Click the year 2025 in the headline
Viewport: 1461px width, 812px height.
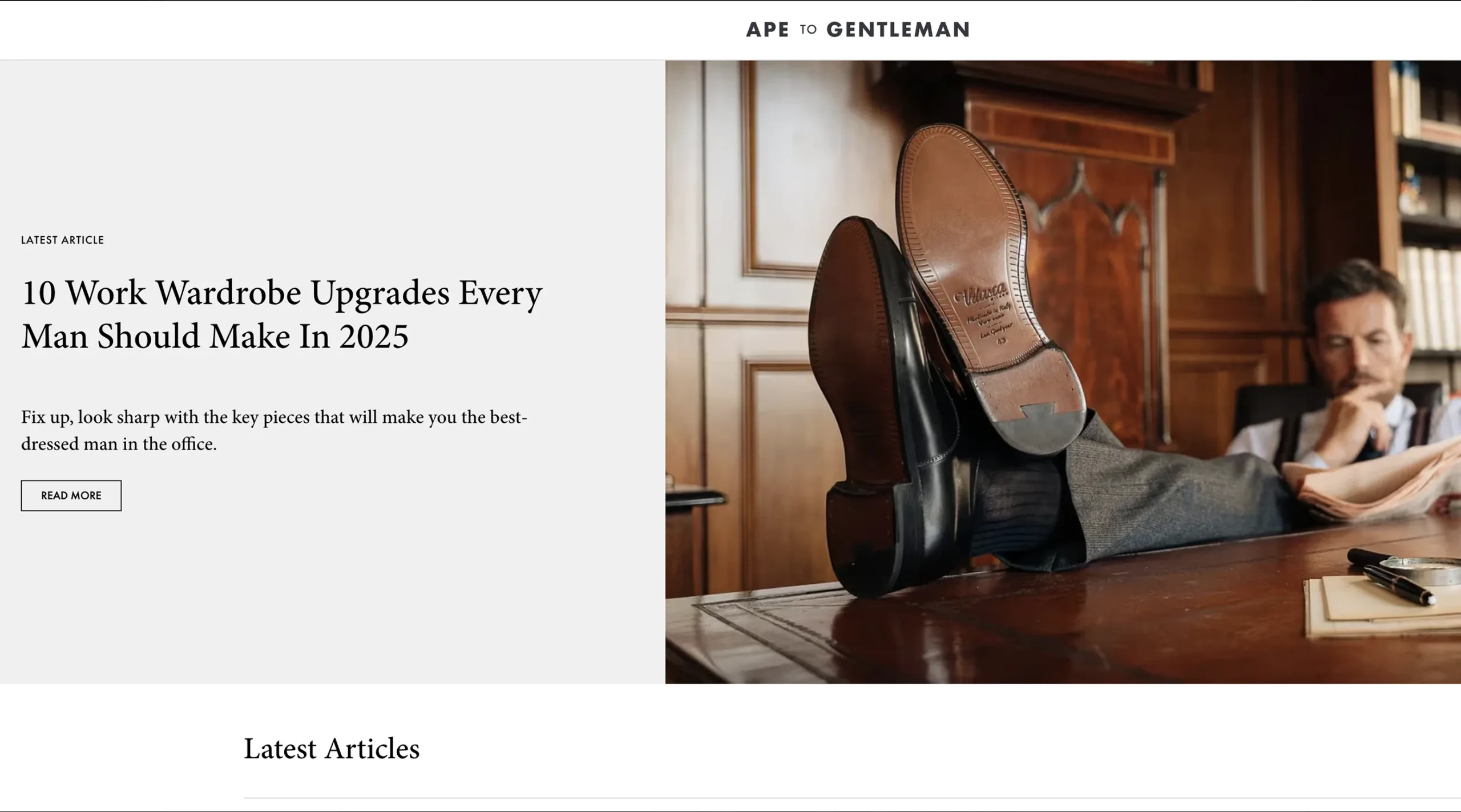tap(374, 336)
